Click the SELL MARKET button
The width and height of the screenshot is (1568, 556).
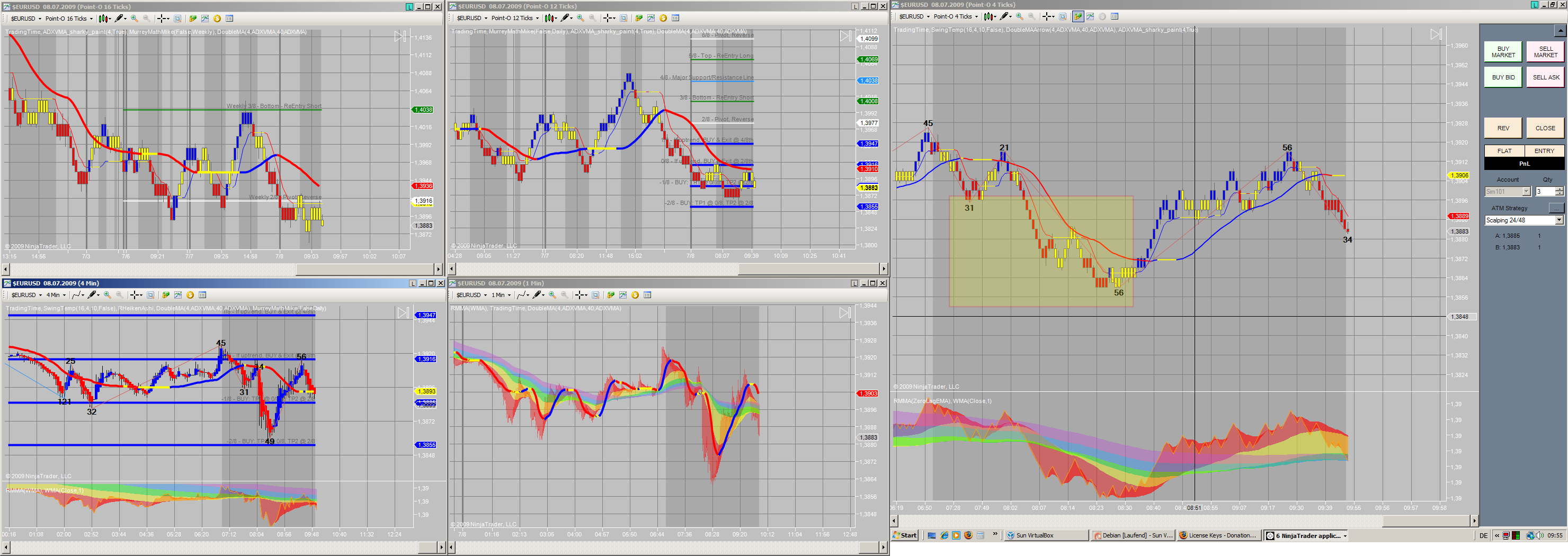(1545, 52)
